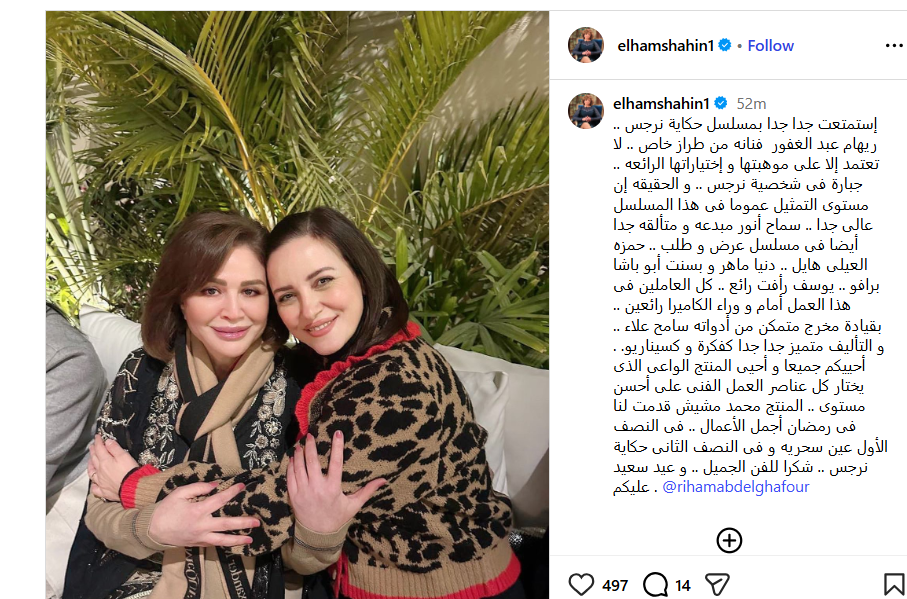Click the photo of the two women
This screenshot has width=907, height=599.
(x=297, y=305)
